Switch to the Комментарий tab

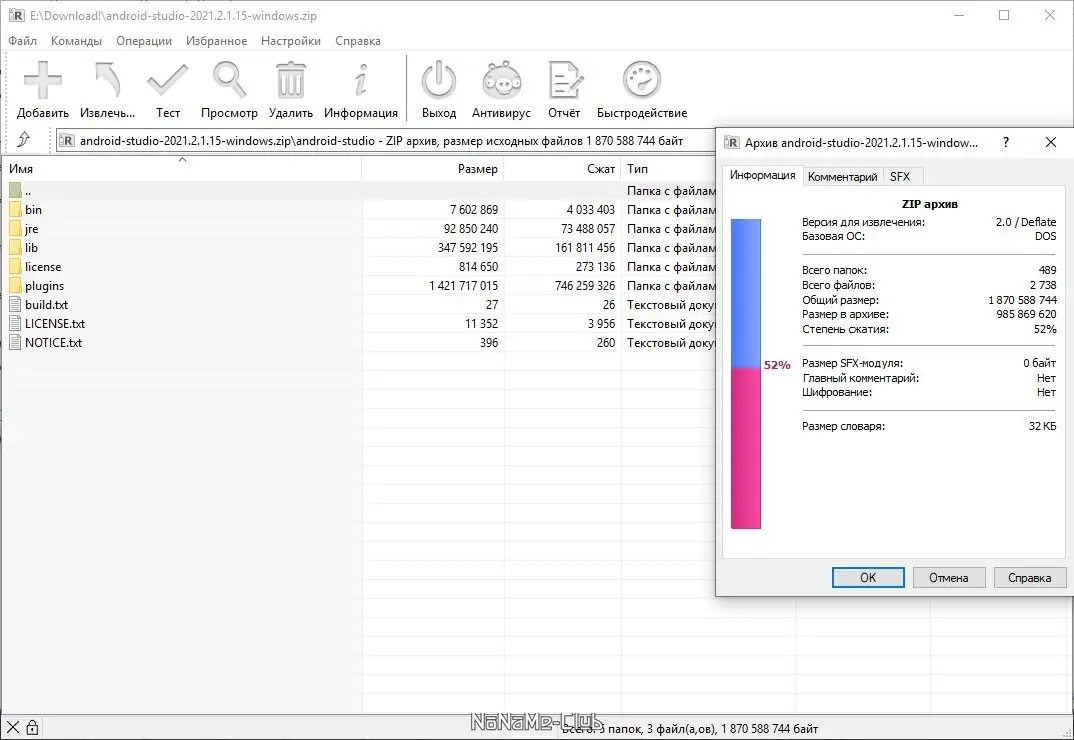(x=842, y=177)
